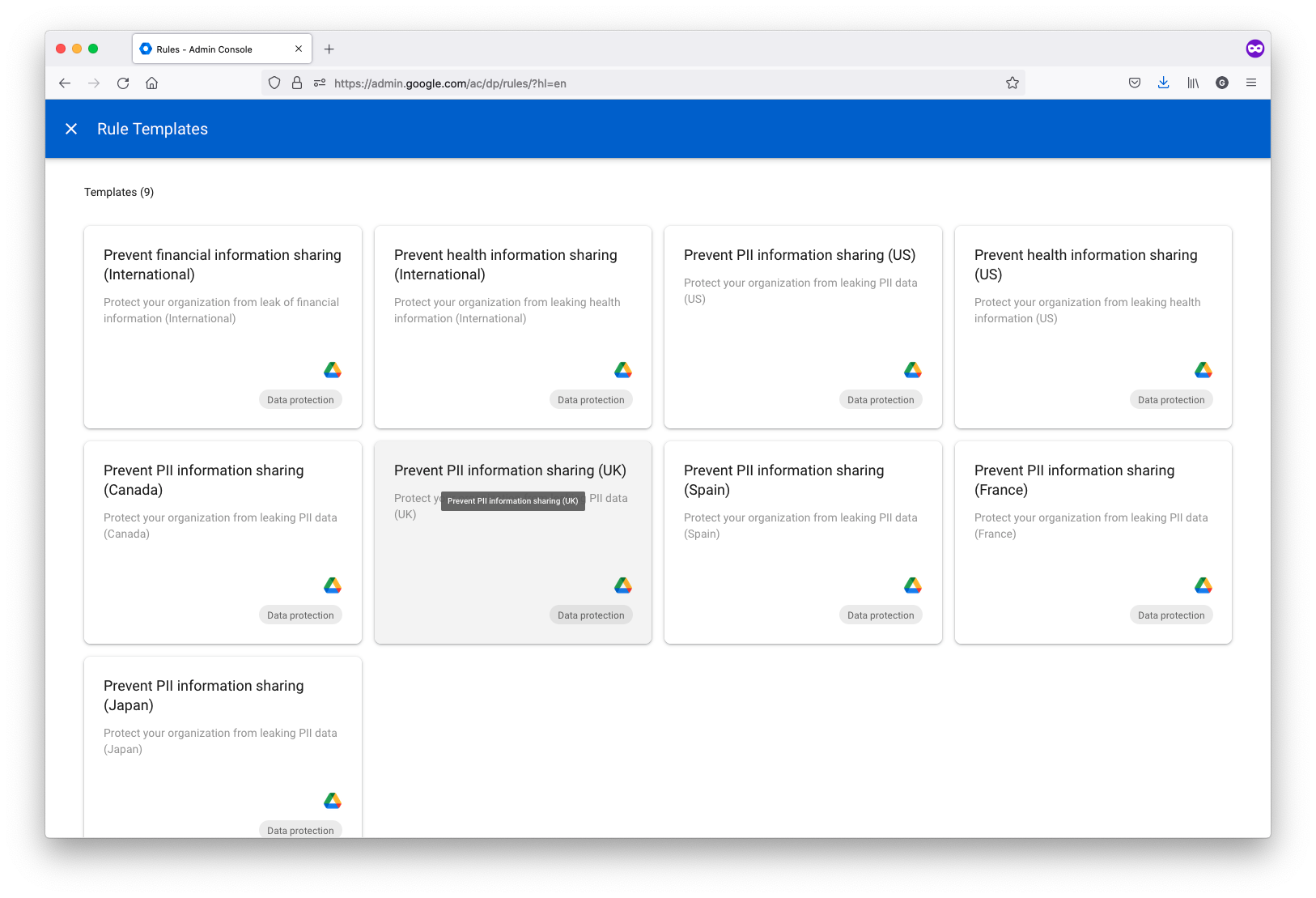The height and width of the screenshot is (898, 1316).
Task: Click Drive icon on health information (US) card
Action: click(1204, 370)
